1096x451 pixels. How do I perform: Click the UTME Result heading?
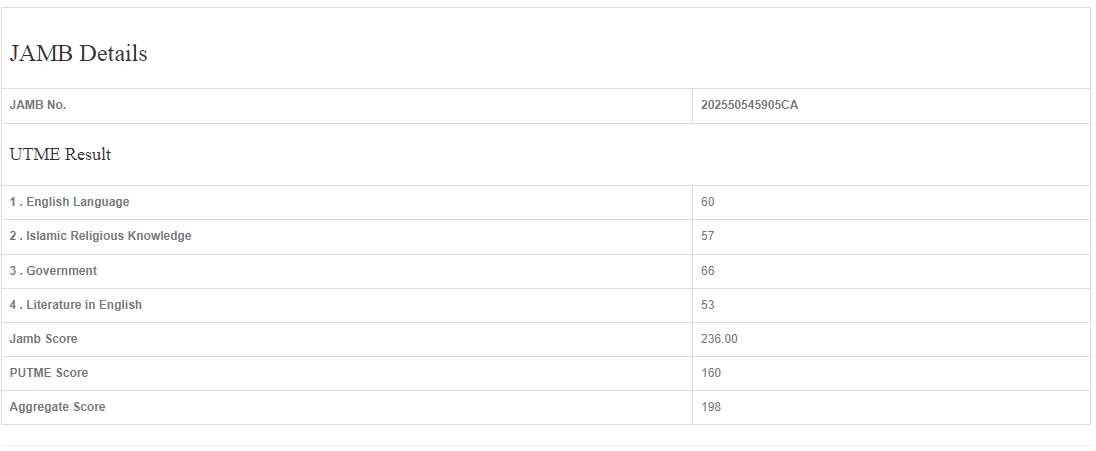60,155
